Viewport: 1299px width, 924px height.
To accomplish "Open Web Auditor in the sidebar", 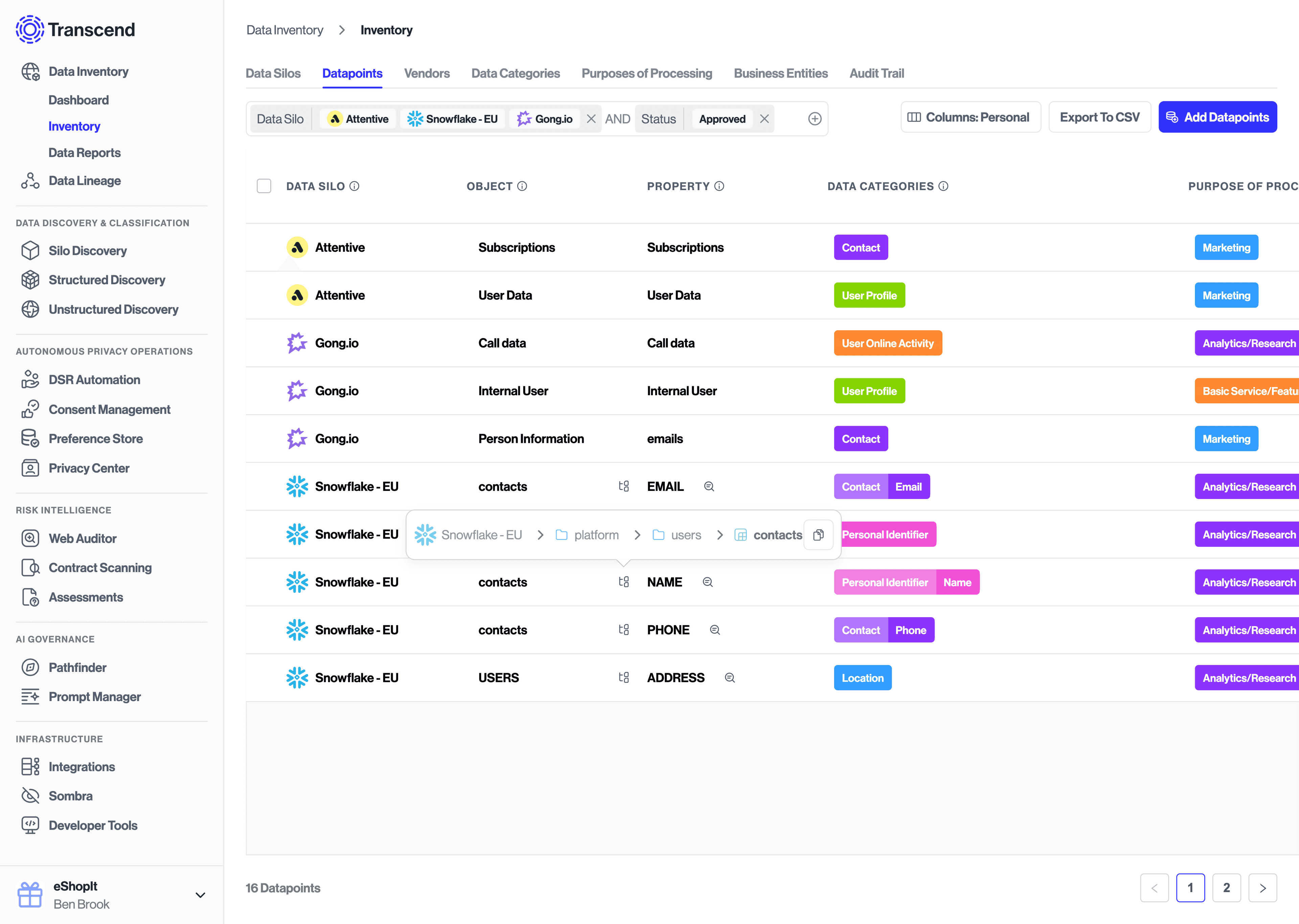I will point(83,538).
